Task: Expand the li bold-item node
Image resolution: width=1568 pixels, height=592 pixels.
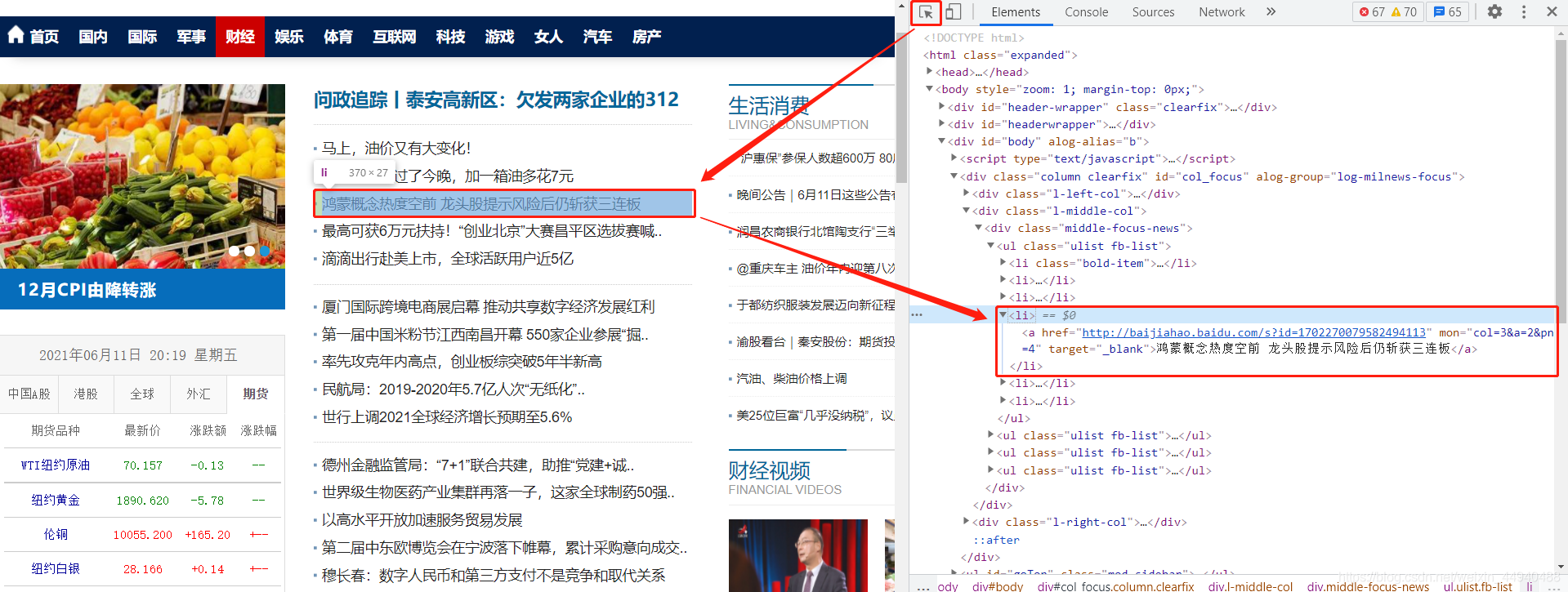Action: point(1003,263)
